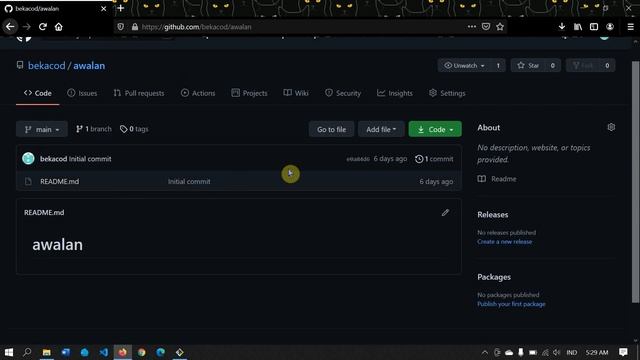
Task: Click the taskbar clock 5:29 AM
Action: point(597,352)
